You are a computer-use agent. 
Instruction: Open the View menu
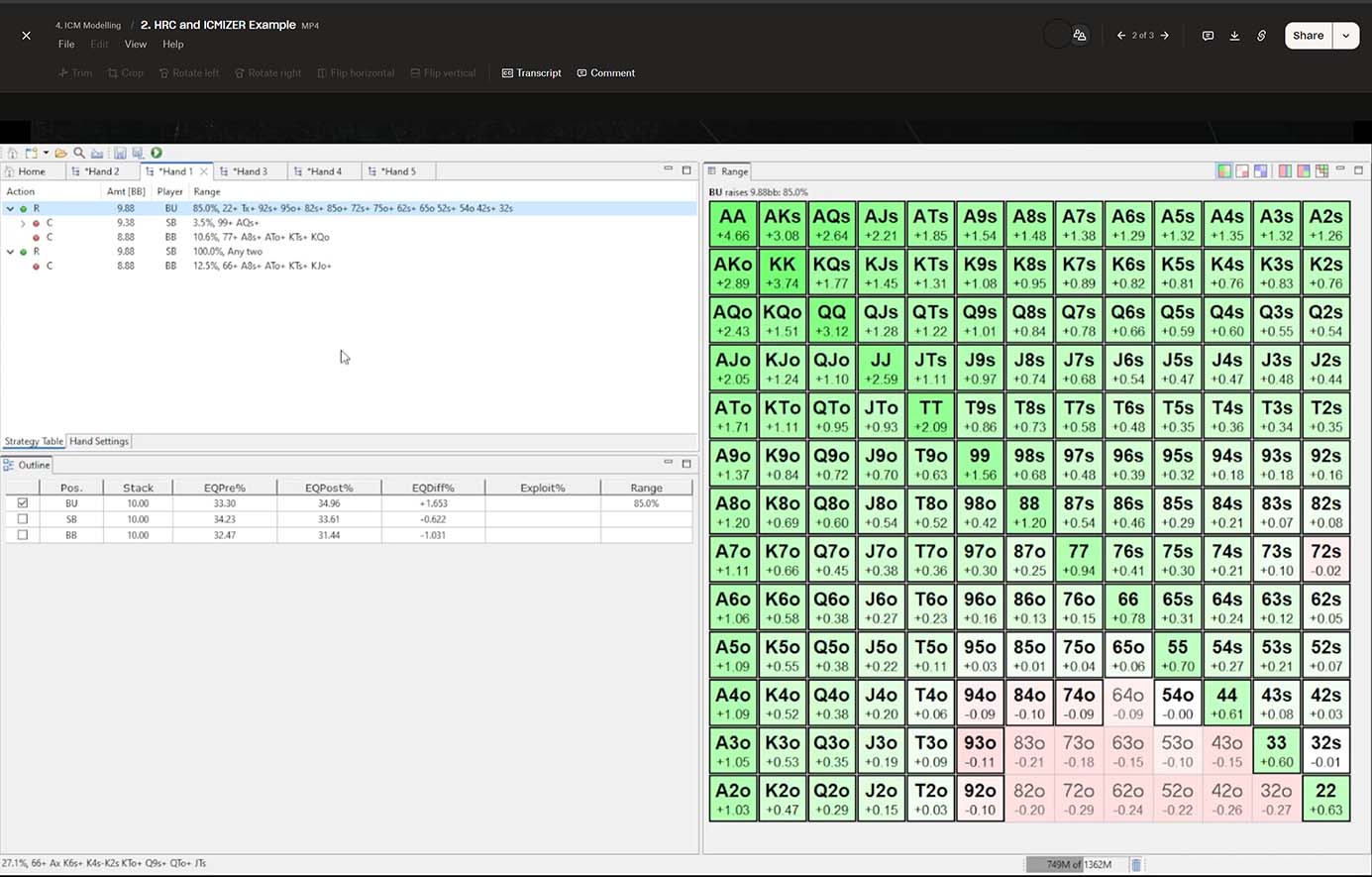(x=136, y=45)
